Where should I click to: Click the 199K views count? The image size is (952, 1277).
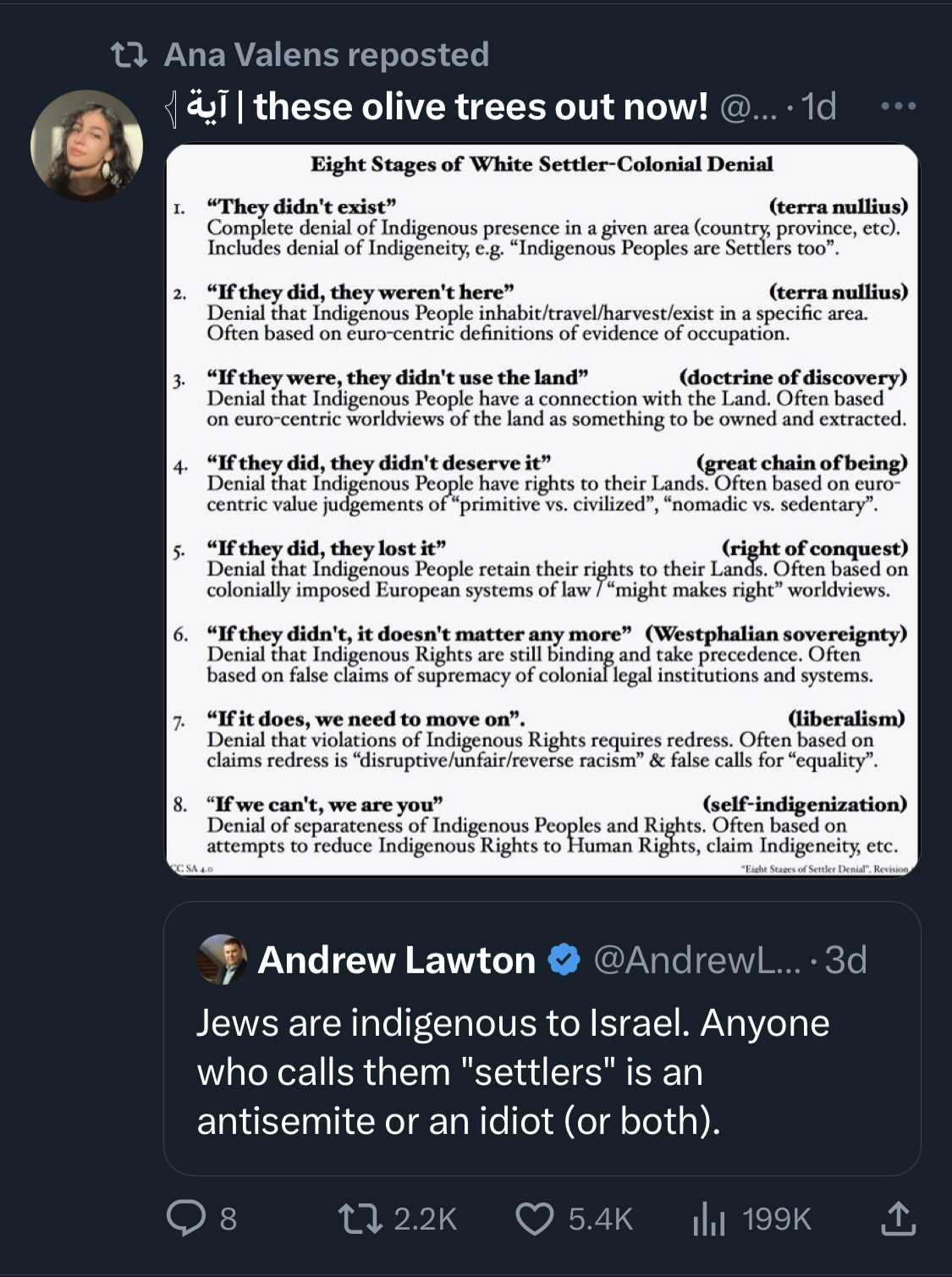(776, 1219)
